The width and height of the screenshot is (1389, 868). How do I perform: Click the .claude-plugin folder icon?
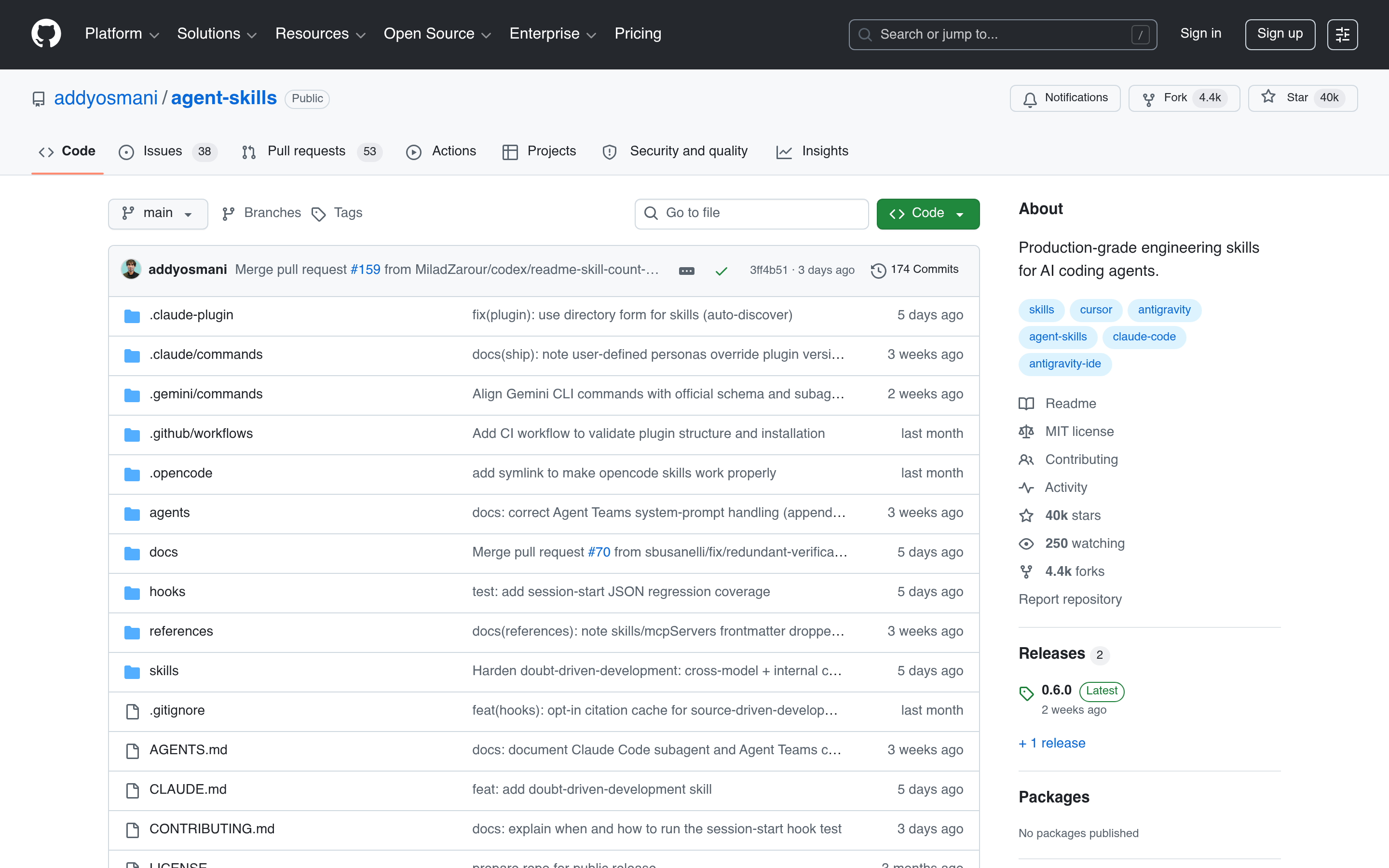132,316
